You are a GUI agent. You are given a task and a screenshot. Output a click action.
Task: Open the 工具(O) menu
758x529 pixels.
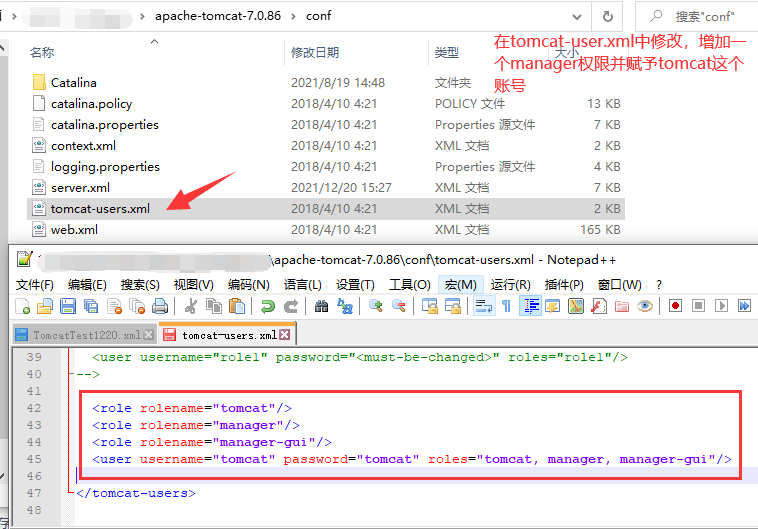(x=410, y=285)
